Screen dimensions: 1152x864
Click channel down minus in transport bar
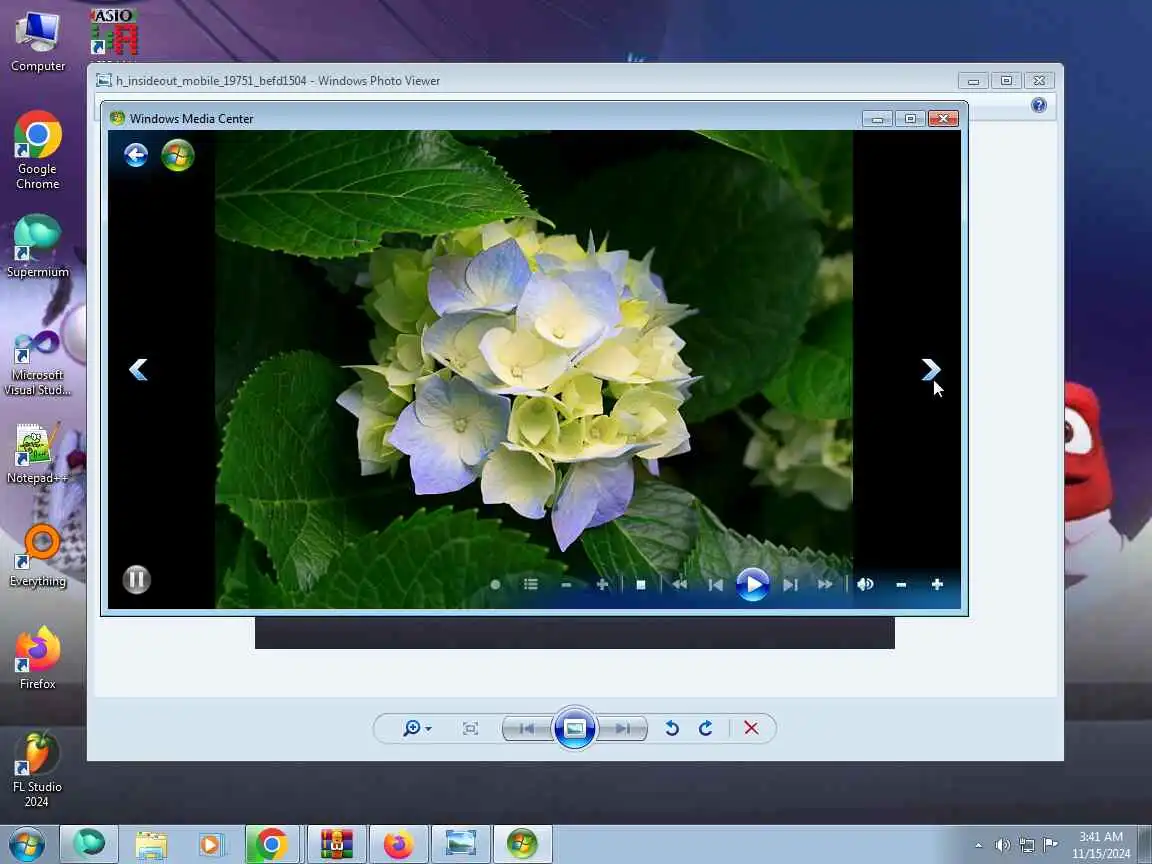(x=566, y=585)
